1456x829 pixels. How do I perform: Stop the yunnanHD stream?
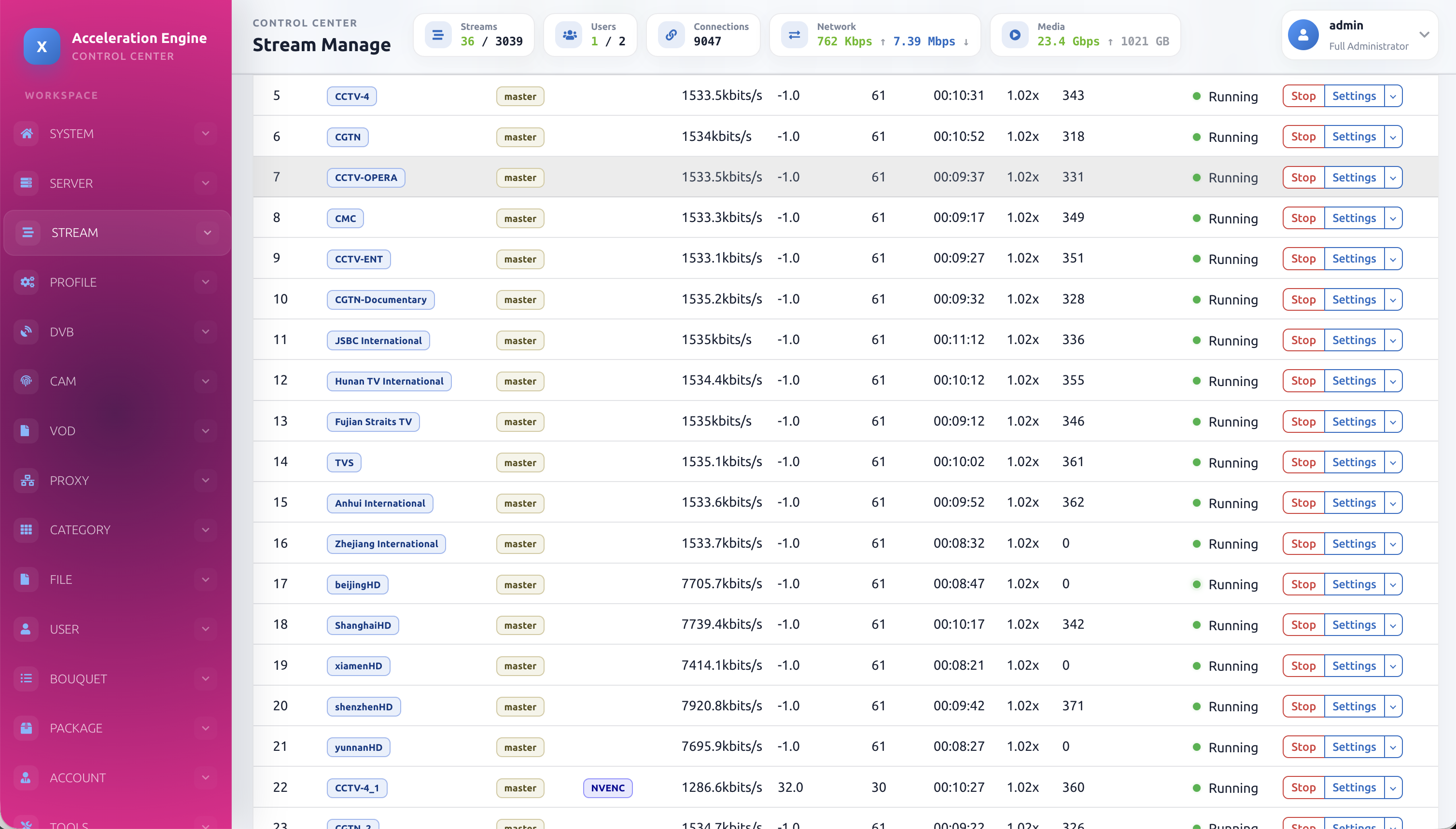pyautogui.click(x=1303, y=747)
